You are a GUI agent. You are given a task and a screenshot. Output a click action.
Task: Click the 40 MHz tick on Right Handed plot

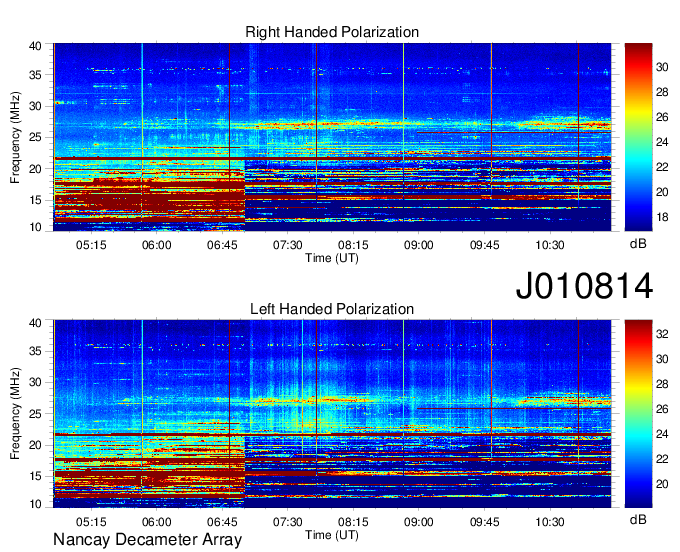[x=35, y=46]
